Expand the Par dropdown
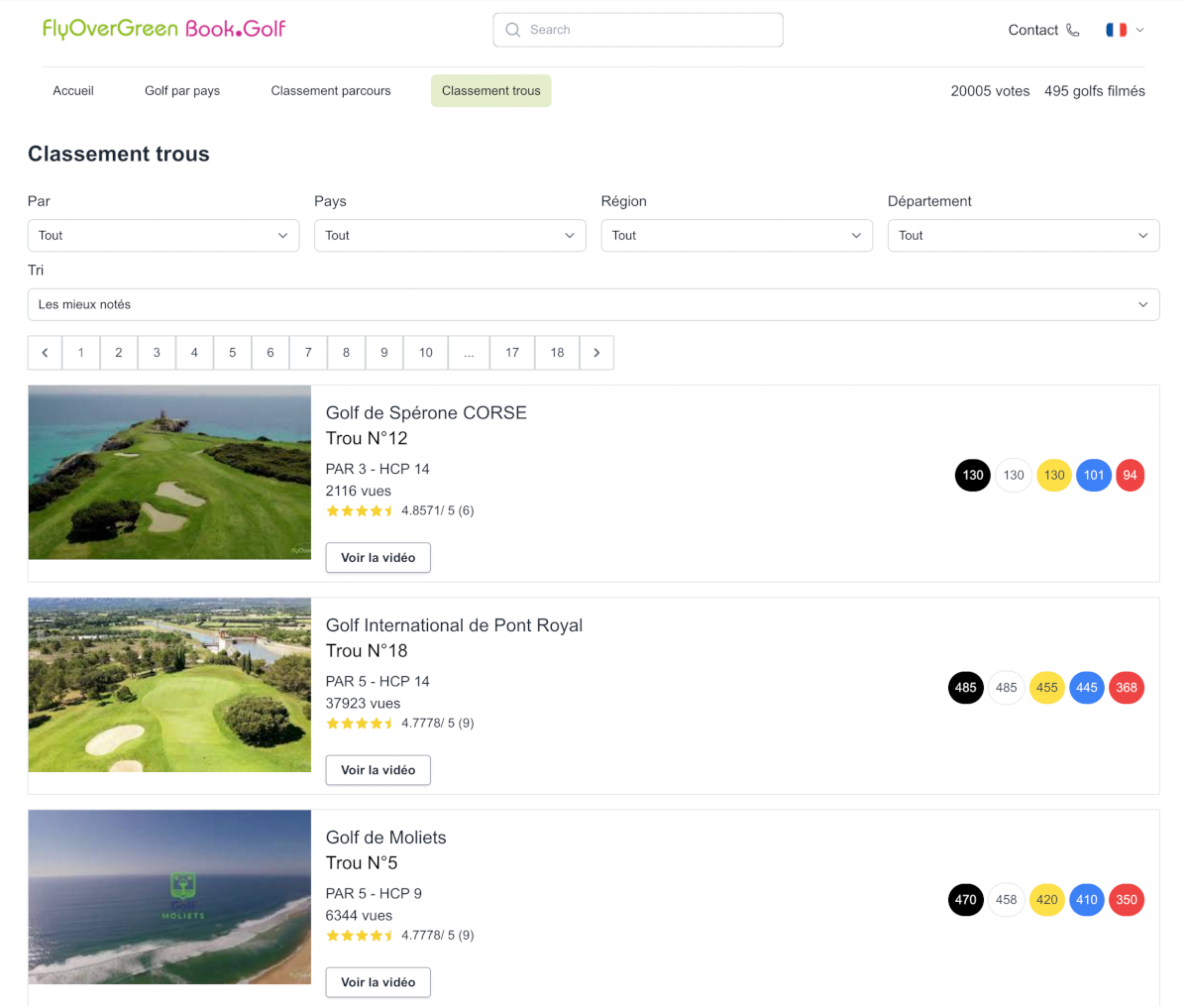1189x1008 pixels. click(163, 235)
